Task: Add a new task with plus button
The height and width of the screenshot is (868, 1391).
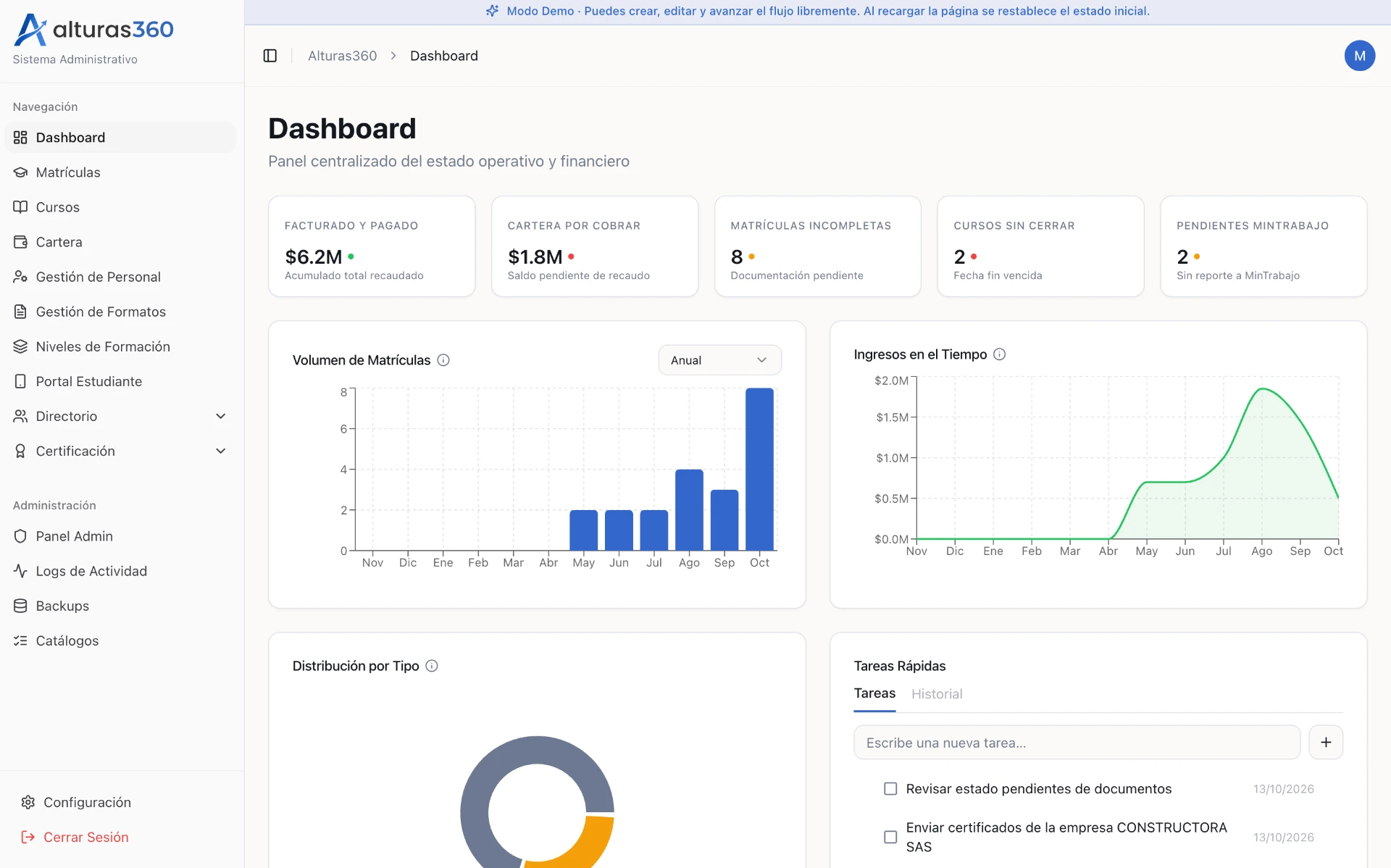Action: coord(1326,743)
